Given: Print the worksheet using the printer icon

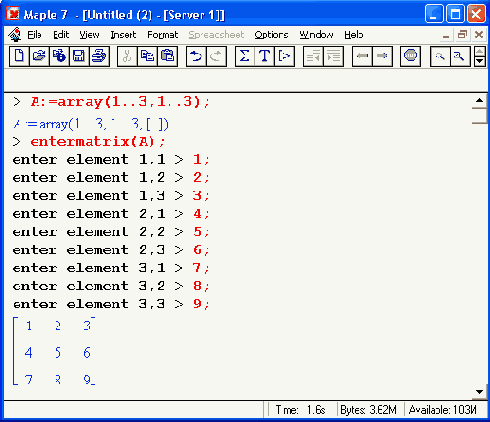Looking at the screenshot, I should tap(99, 56).
